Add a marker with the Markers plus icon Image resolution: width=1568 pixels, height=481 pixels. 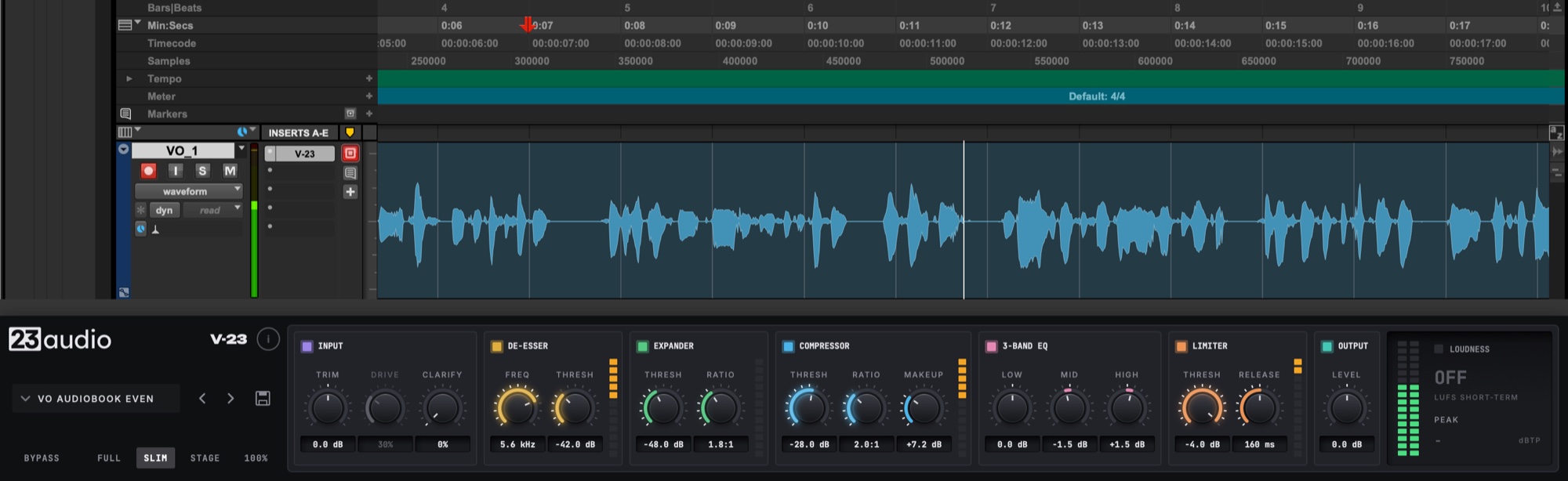[368, 114]
